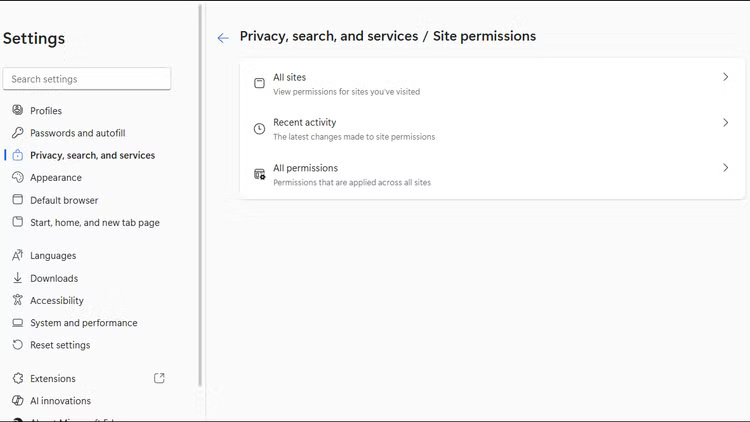Open All permissions row text
This screenshot has height=422, width=750.
[x=305, y=168]
